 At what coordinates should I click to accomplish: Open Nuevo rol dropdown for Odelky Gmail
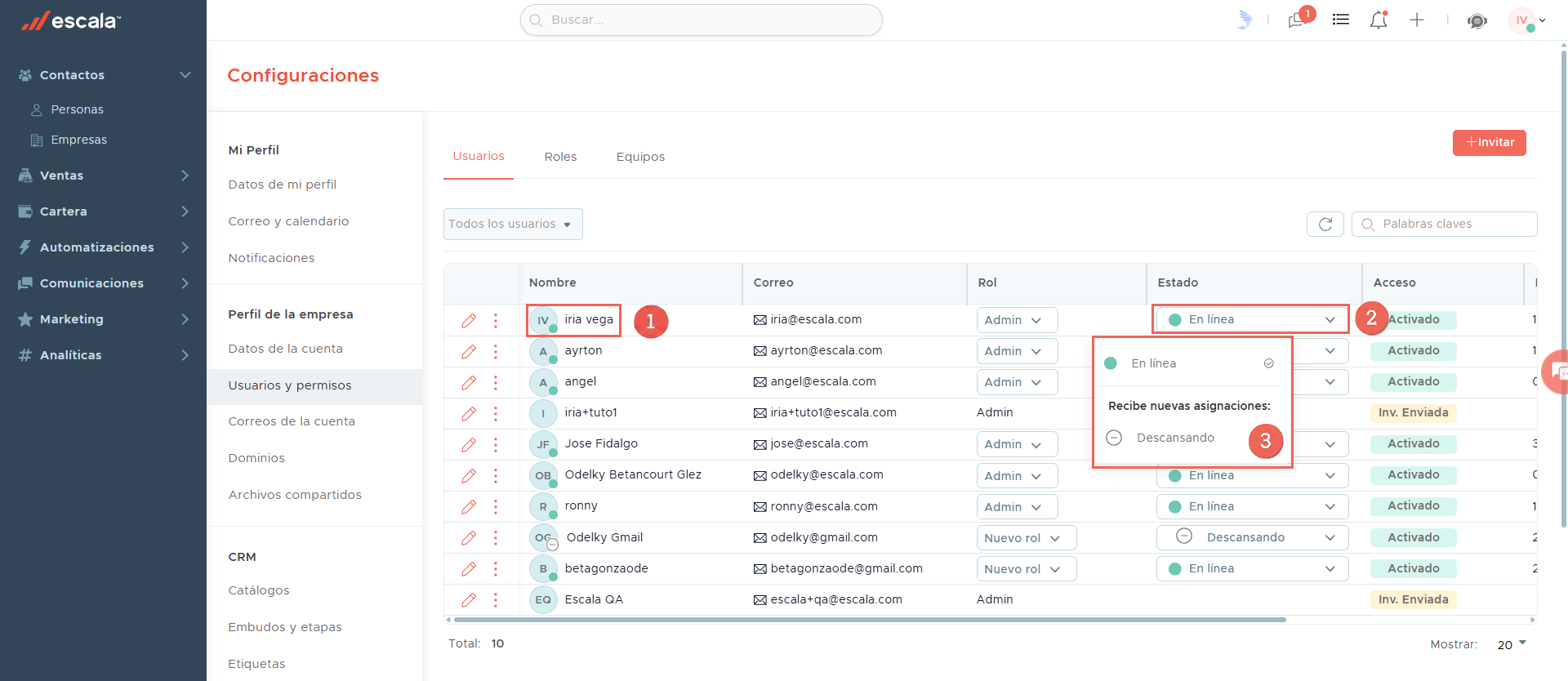[1027, 538]
